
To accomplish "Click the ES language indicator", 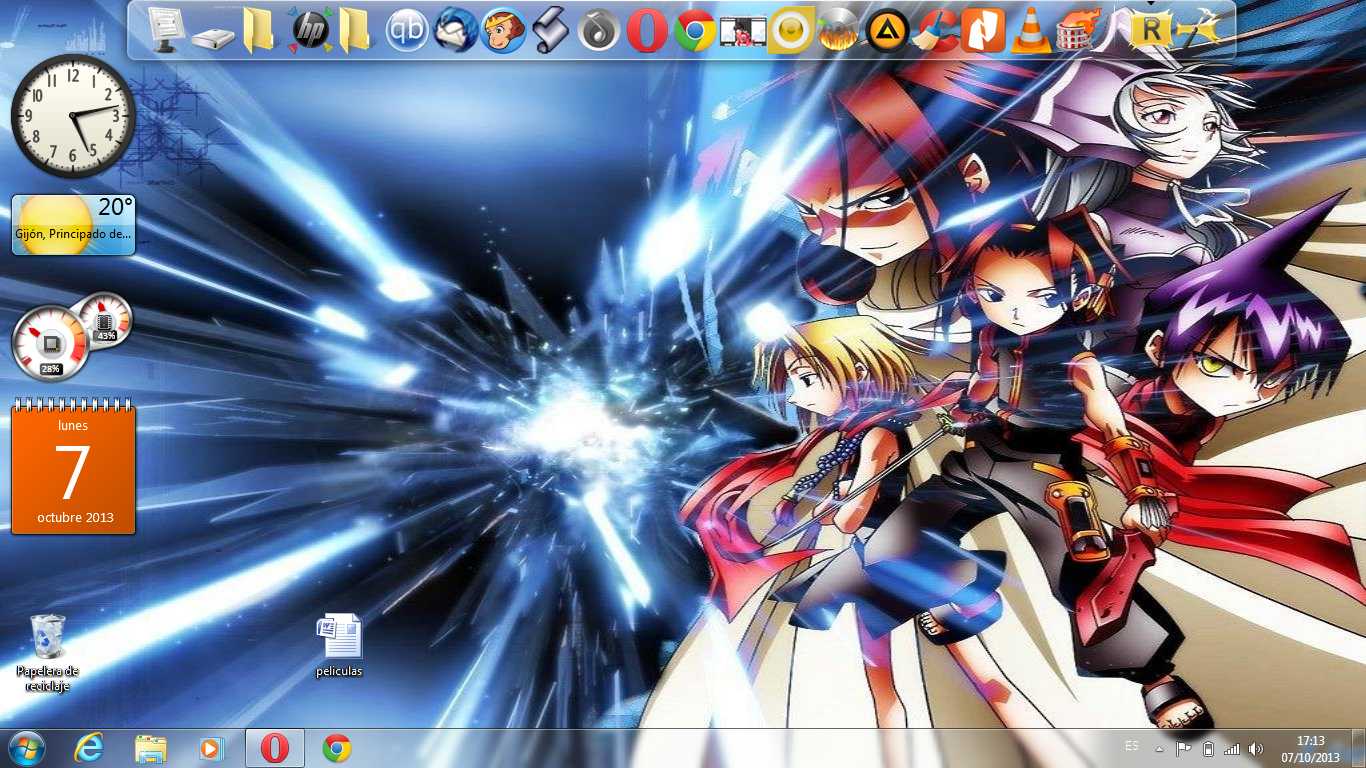I will click(1132, 747).
